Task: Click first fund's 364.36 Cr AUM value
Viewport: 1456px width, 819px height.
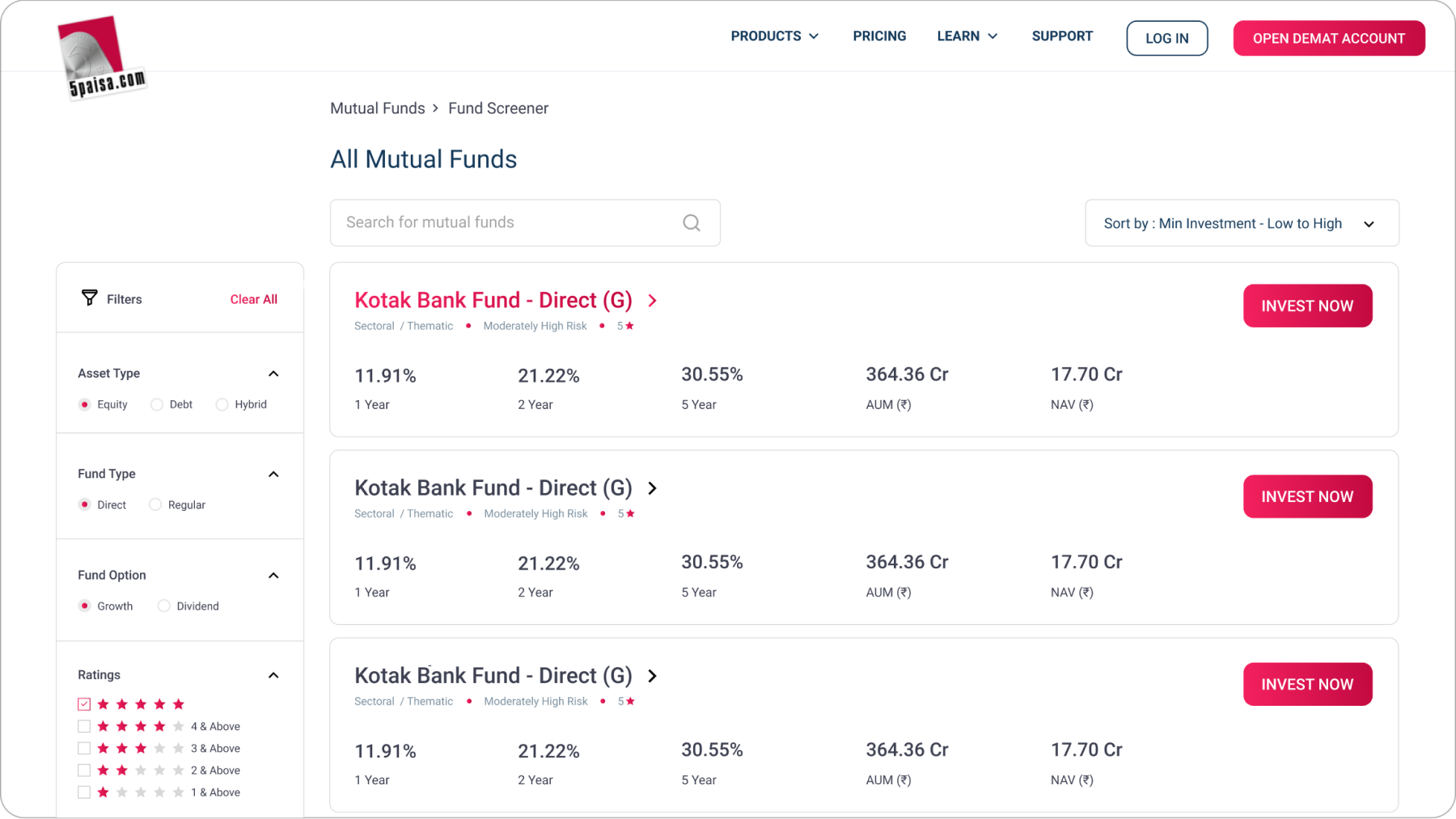Action: 907,374
